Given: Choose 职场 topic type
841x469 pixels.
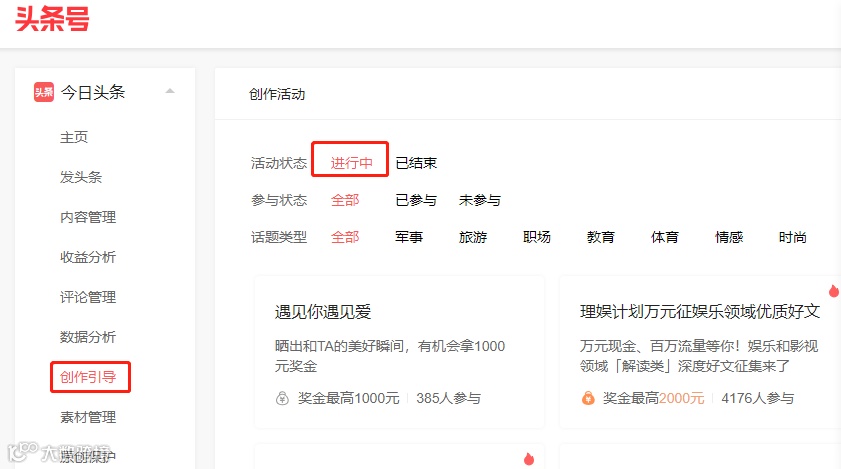Looking at the screenshot, I should tap(537, 237).
